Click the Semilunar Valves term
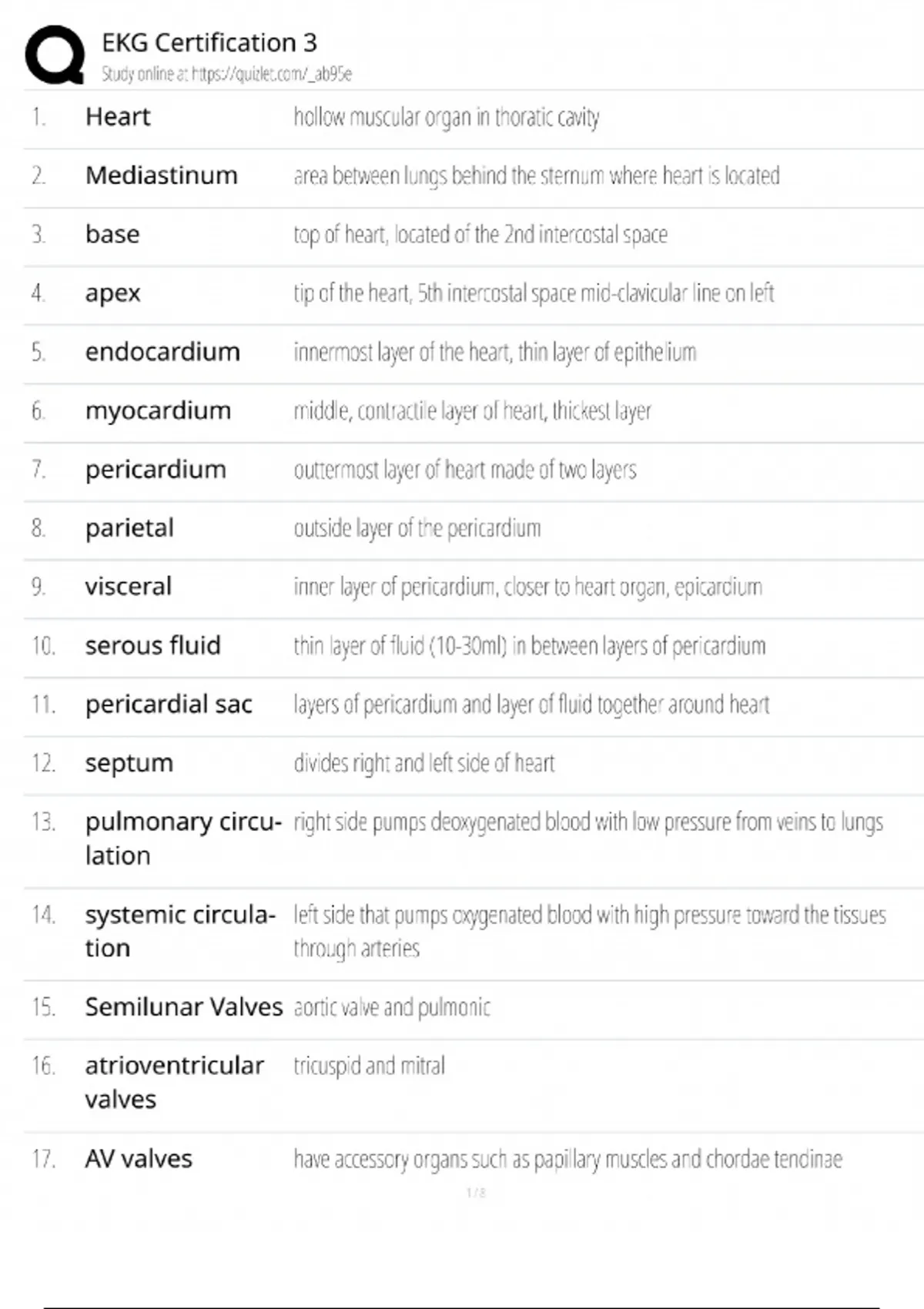This screenshot has height=1309, width=924. (x=183, y=1007)
